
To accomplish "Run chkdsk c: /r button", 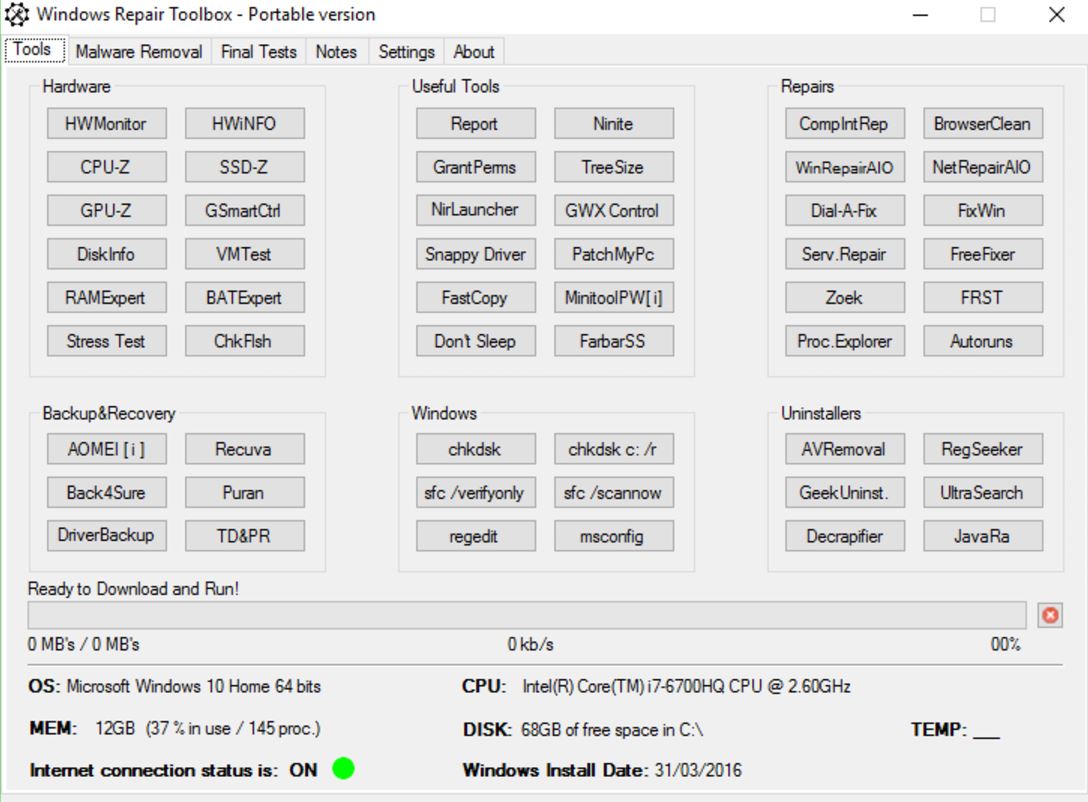I will tap(613, 450).
